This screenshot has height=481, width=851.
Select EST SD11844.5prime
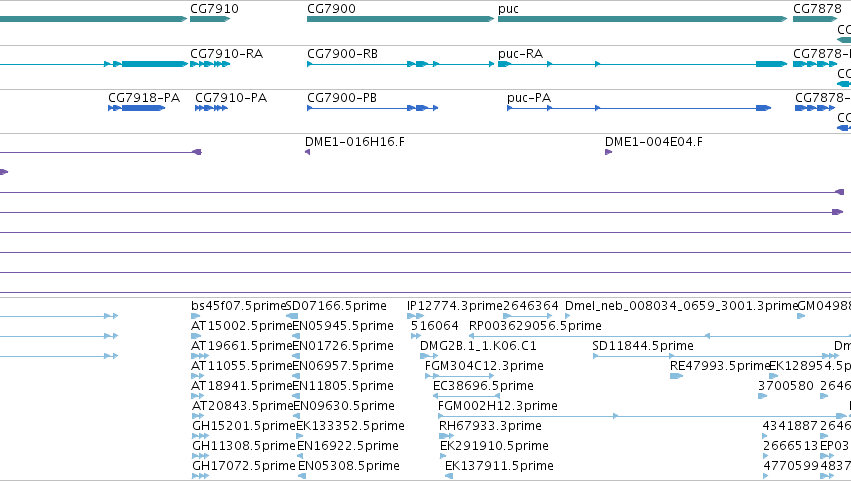pos(643,346)
